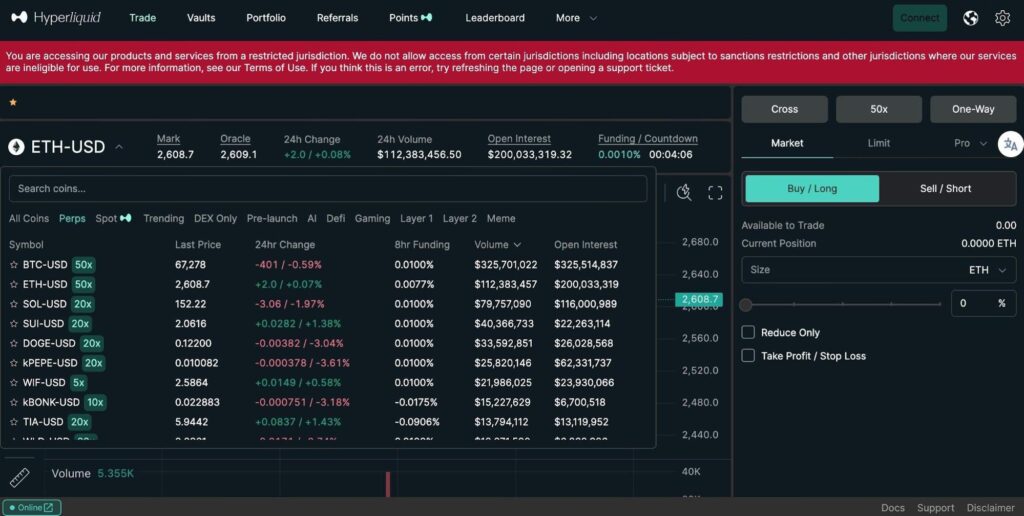
Task: Toggle fullscreen chart icon
Action: (715, 193)
